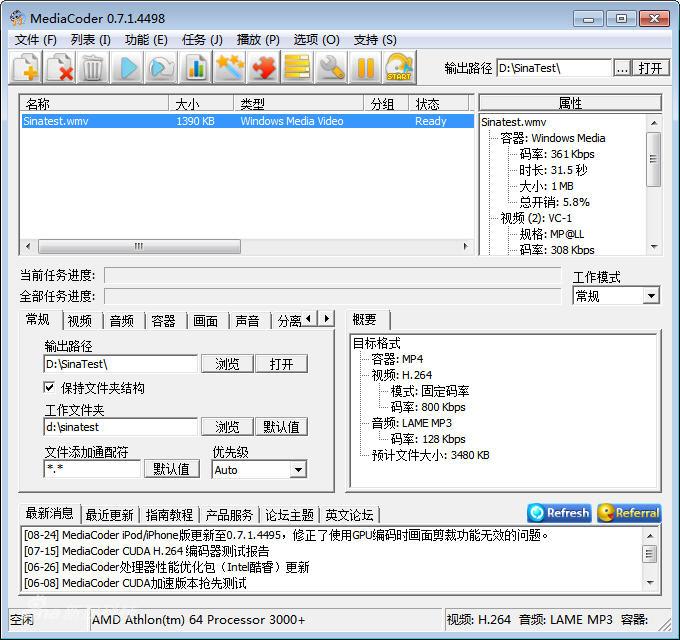Click the Remove File icon with red X
680x640 pixels.
(60, 67)
